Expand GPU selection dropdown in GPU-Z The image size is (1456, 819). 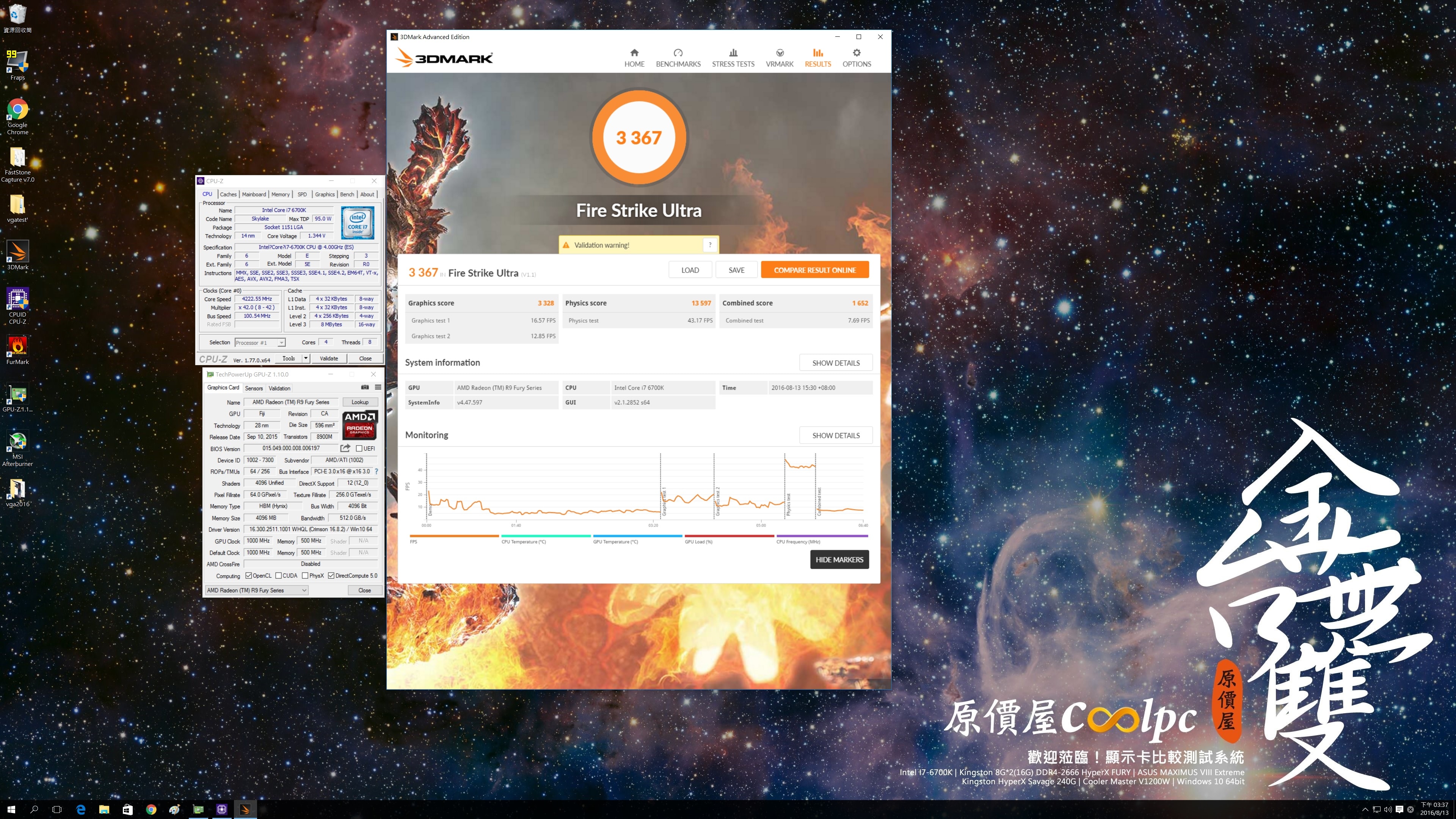click(x=303, y=590)
